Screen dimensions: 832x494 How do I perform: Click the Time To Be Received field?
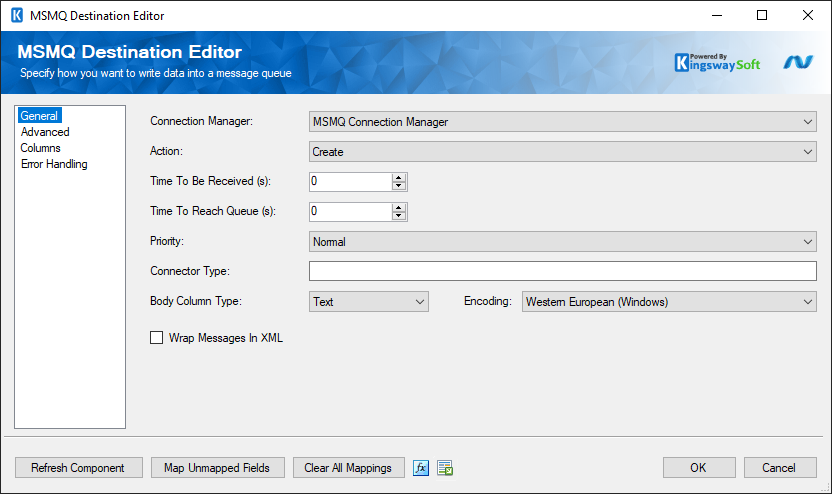pos(351,181)
